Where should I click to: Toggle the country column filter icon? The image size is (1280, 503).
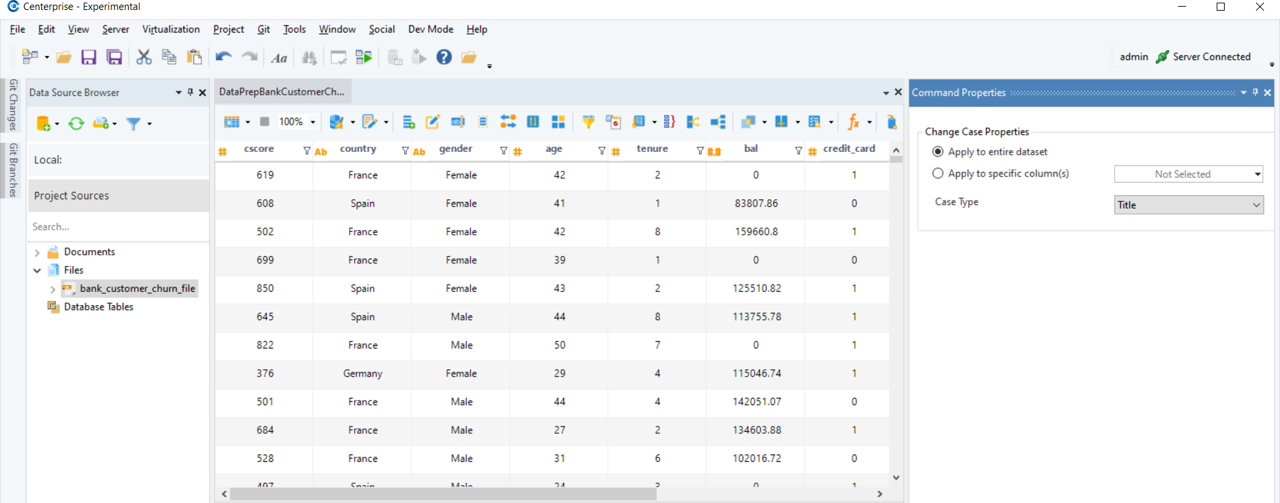click(x=405, y=151)
